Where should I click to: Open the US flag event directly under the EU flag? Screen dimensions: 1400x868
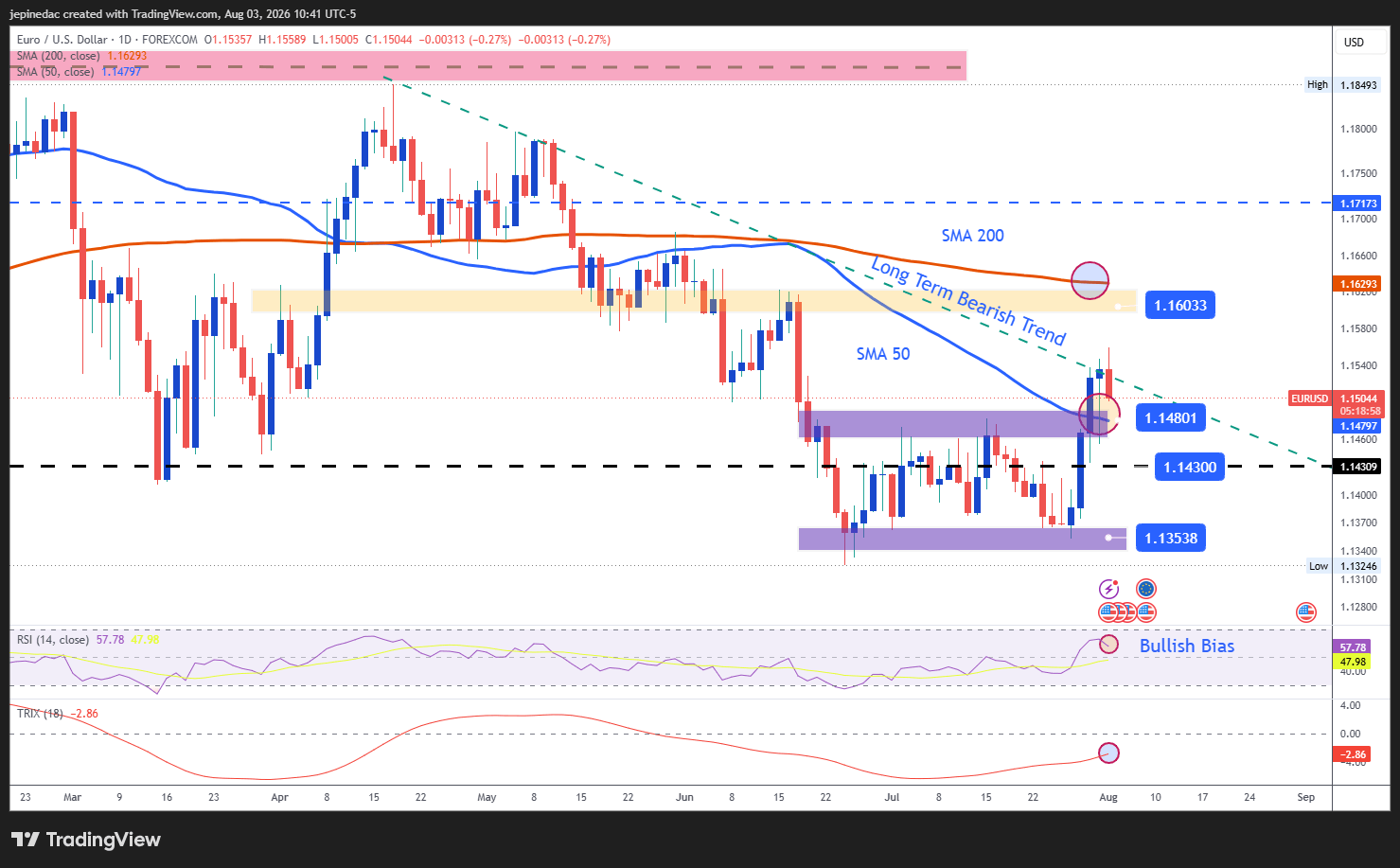tap(1146, 612)
